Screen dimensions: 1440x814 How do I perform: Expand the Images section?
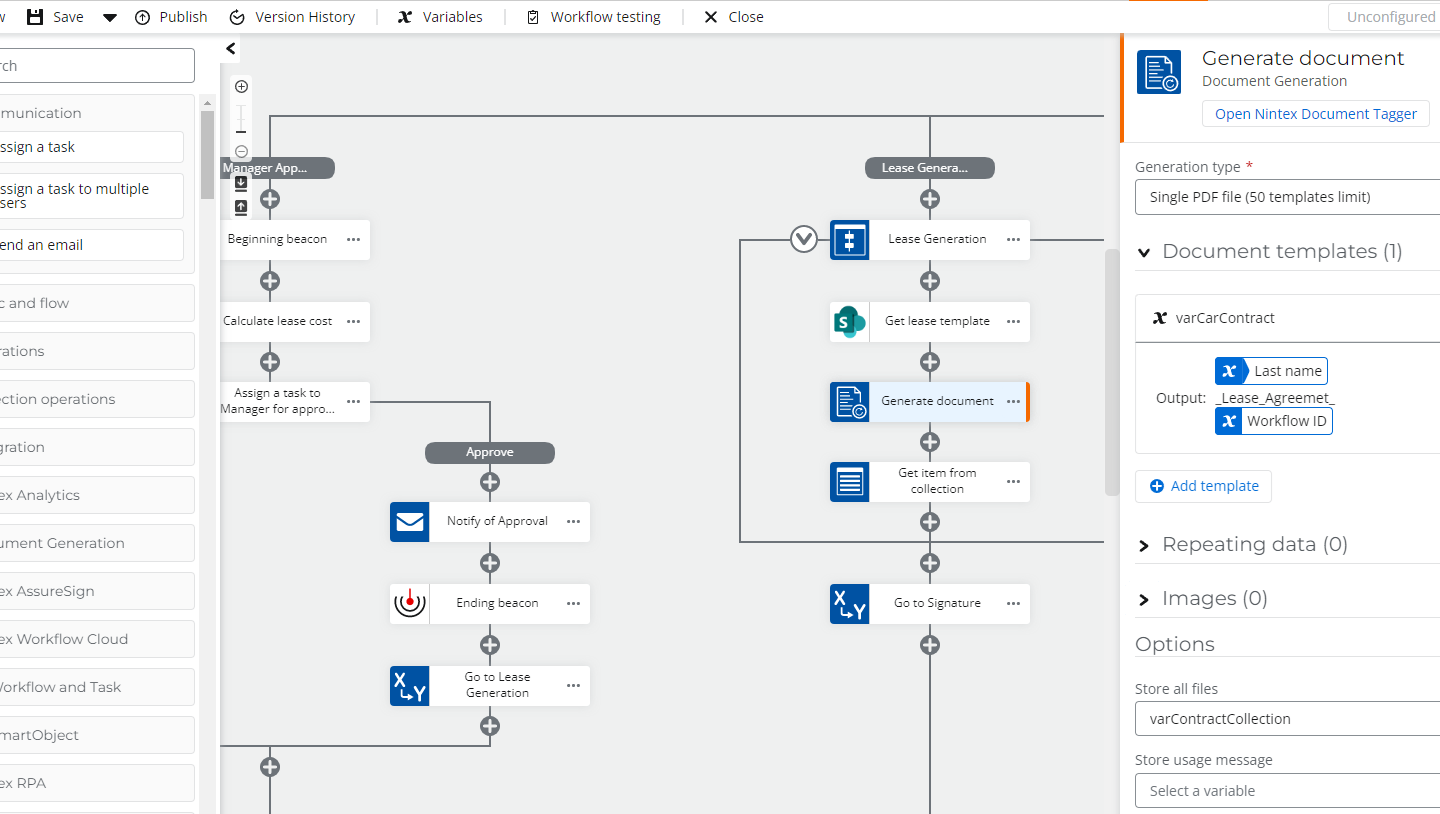point(1144,600)
